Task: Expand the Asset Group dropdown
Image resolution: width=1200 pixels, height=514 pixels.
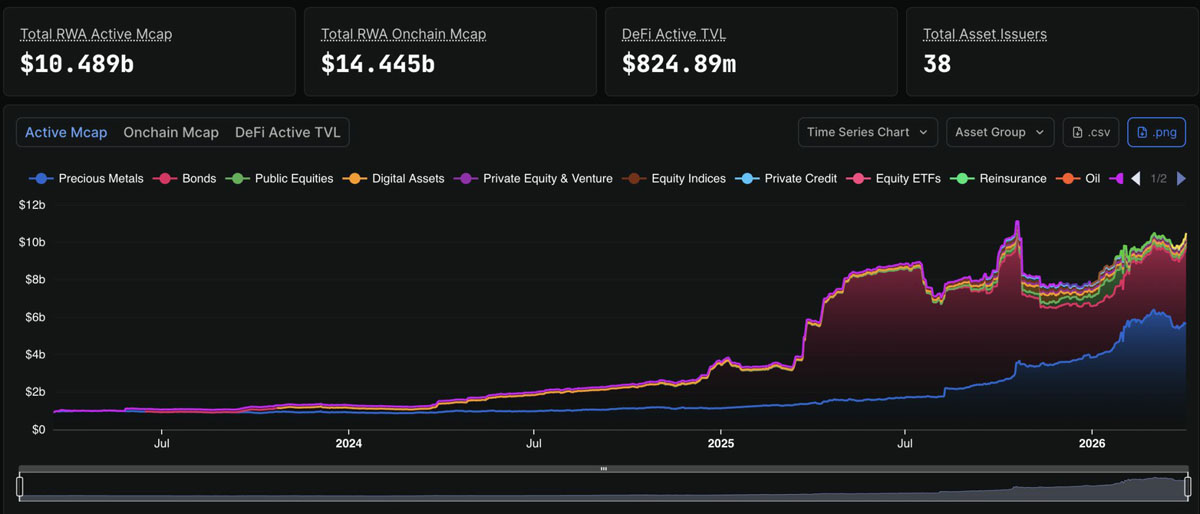Action: click(1000, 132)
